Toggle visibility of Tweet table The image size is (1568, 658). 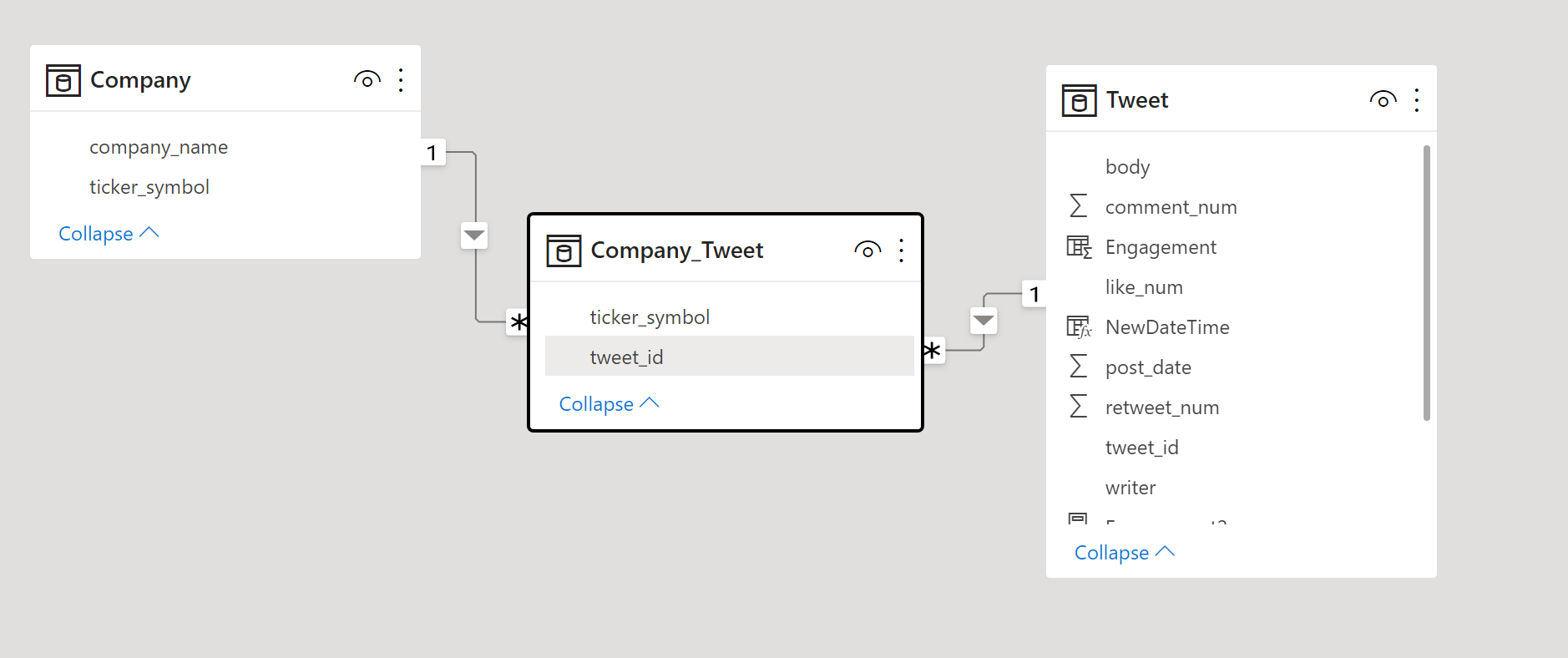click(x=1383, y=100)
